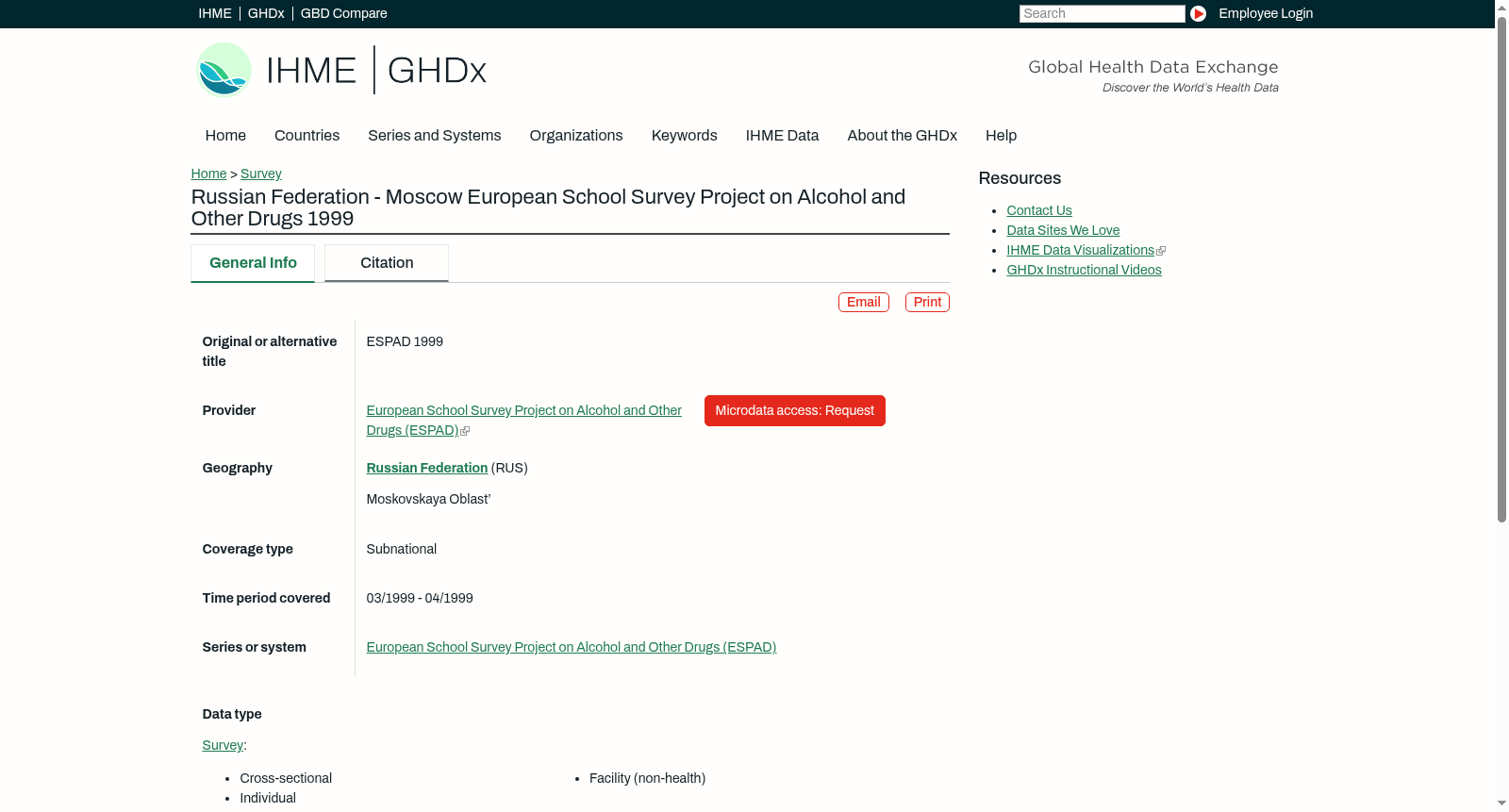Click the Print button
The height and width of the screenshot is (812, 1509).
927,302
